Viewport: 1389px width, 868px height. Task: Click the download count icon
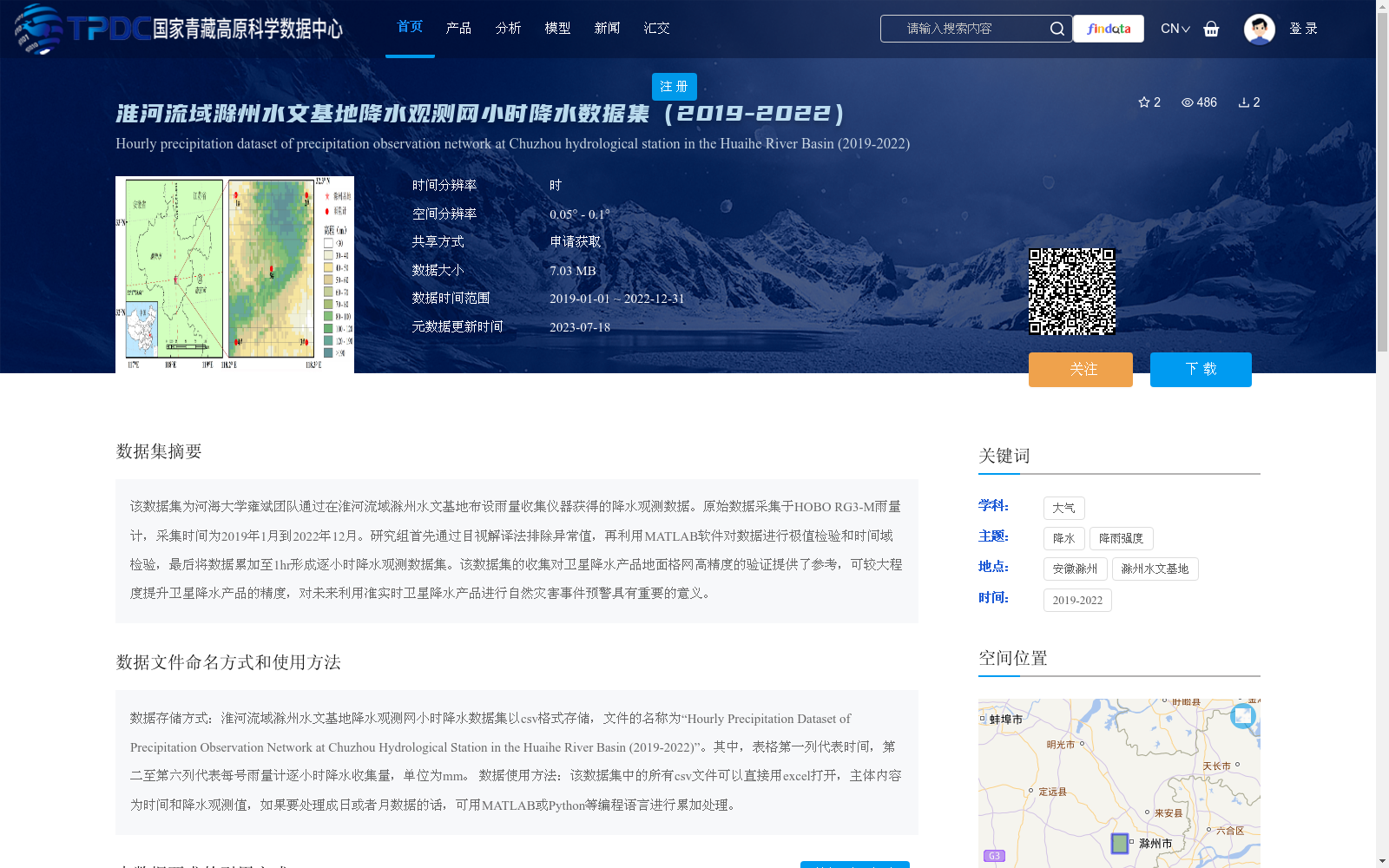pos(1243,102)
